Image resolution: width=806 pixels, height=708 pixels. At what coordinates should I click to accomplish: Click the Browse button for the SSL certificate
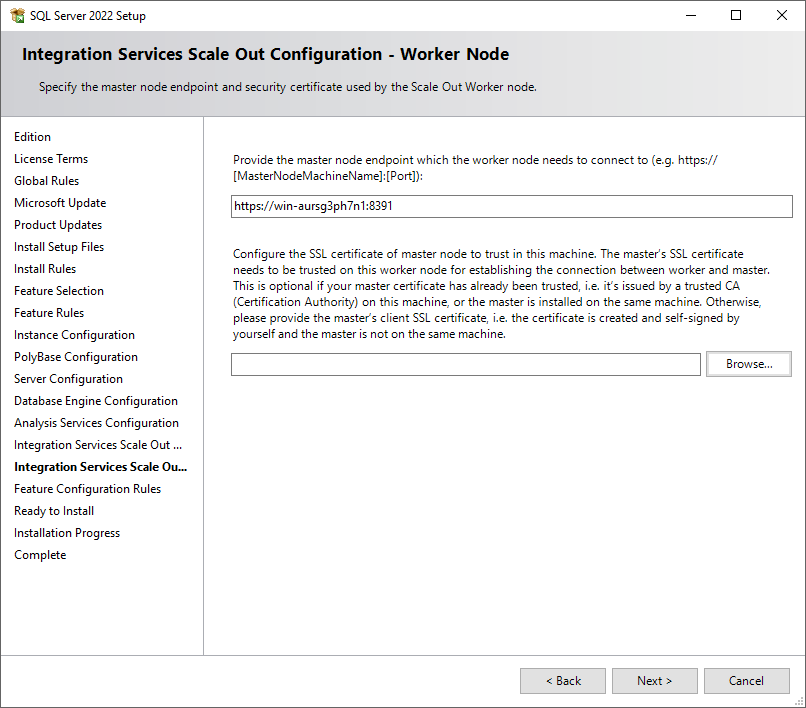tap(748, 364)
